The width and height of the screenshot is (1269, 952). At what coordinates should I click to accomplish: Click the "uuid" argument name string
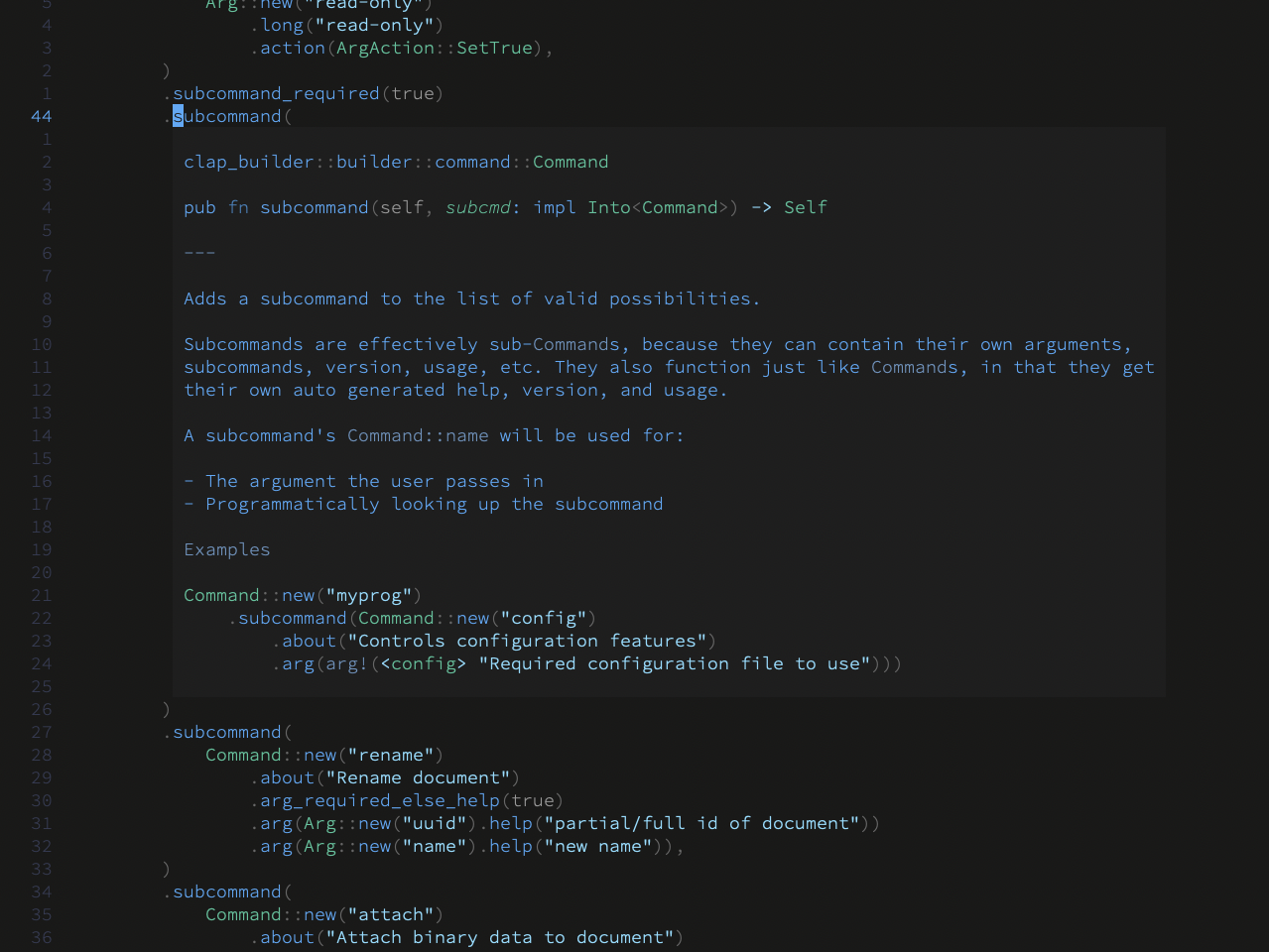(x=434, y=824)
